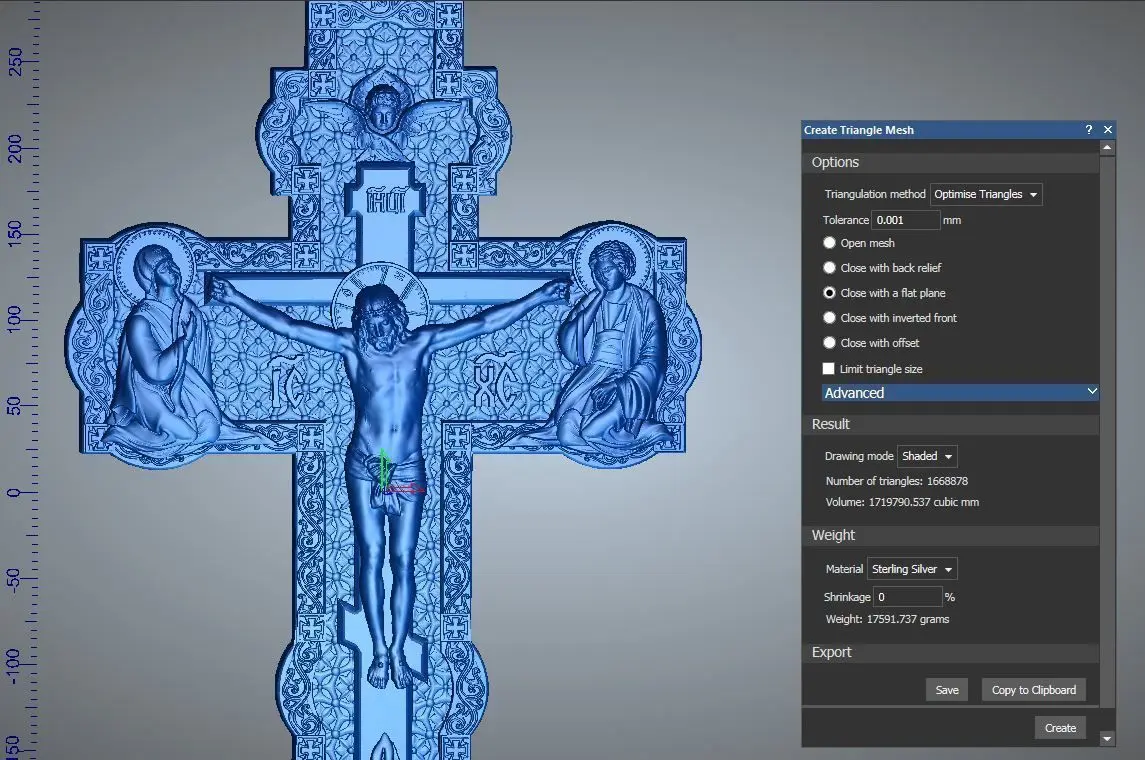Expand the Advanced section

click(960, 393)
